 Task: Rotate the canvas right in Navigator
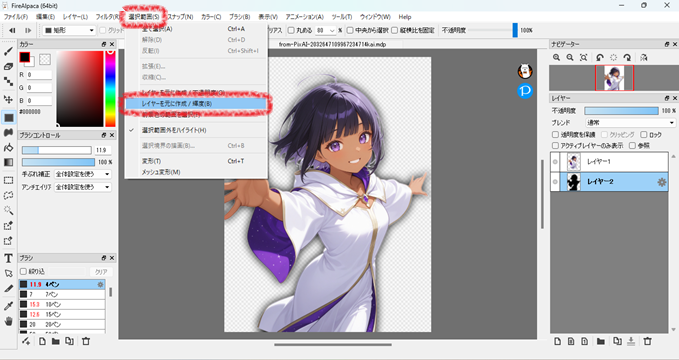(x=627, y=57)
